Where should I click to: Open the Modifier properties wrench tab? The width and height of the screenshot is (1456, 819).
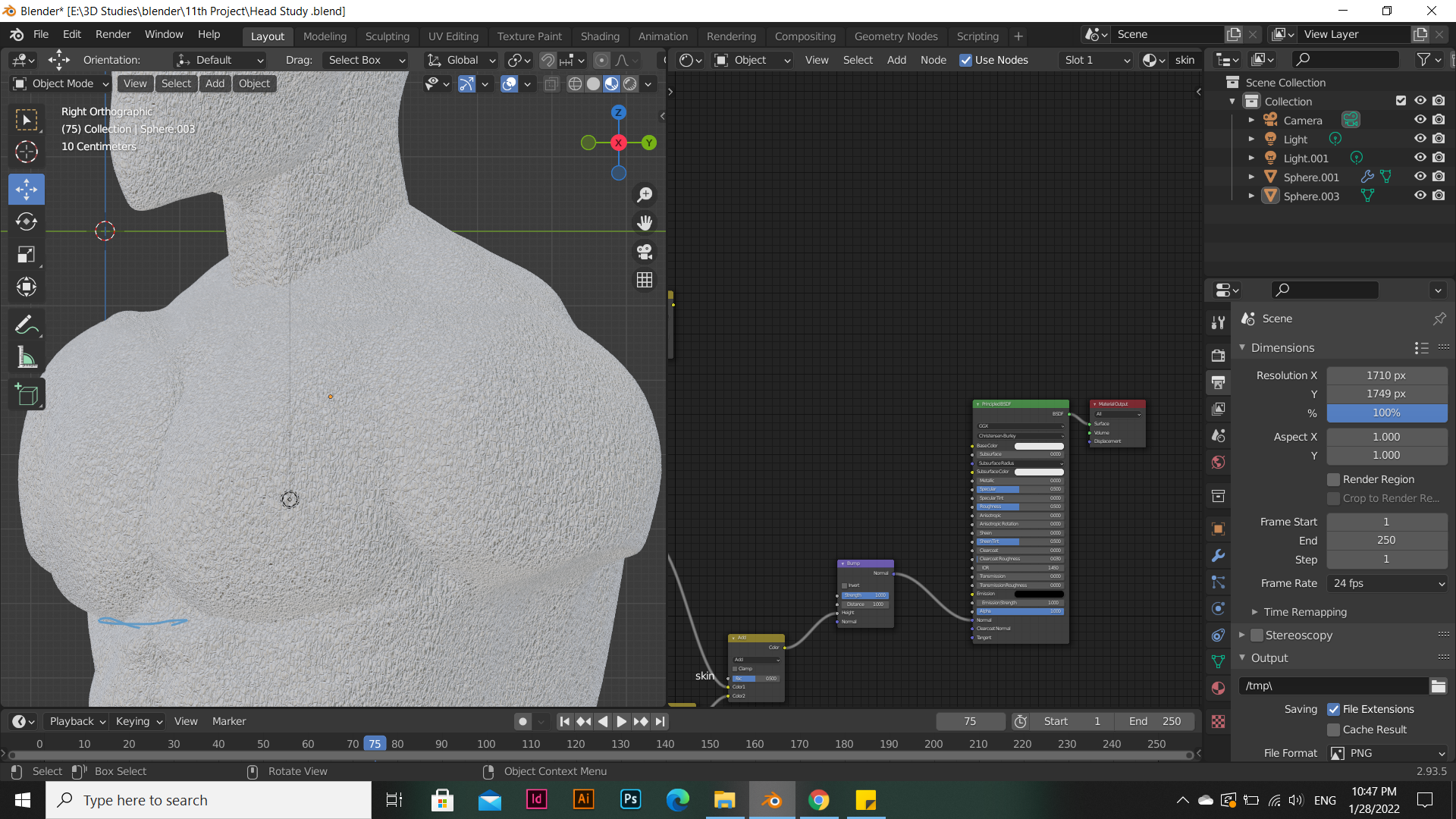point(1218,556)
